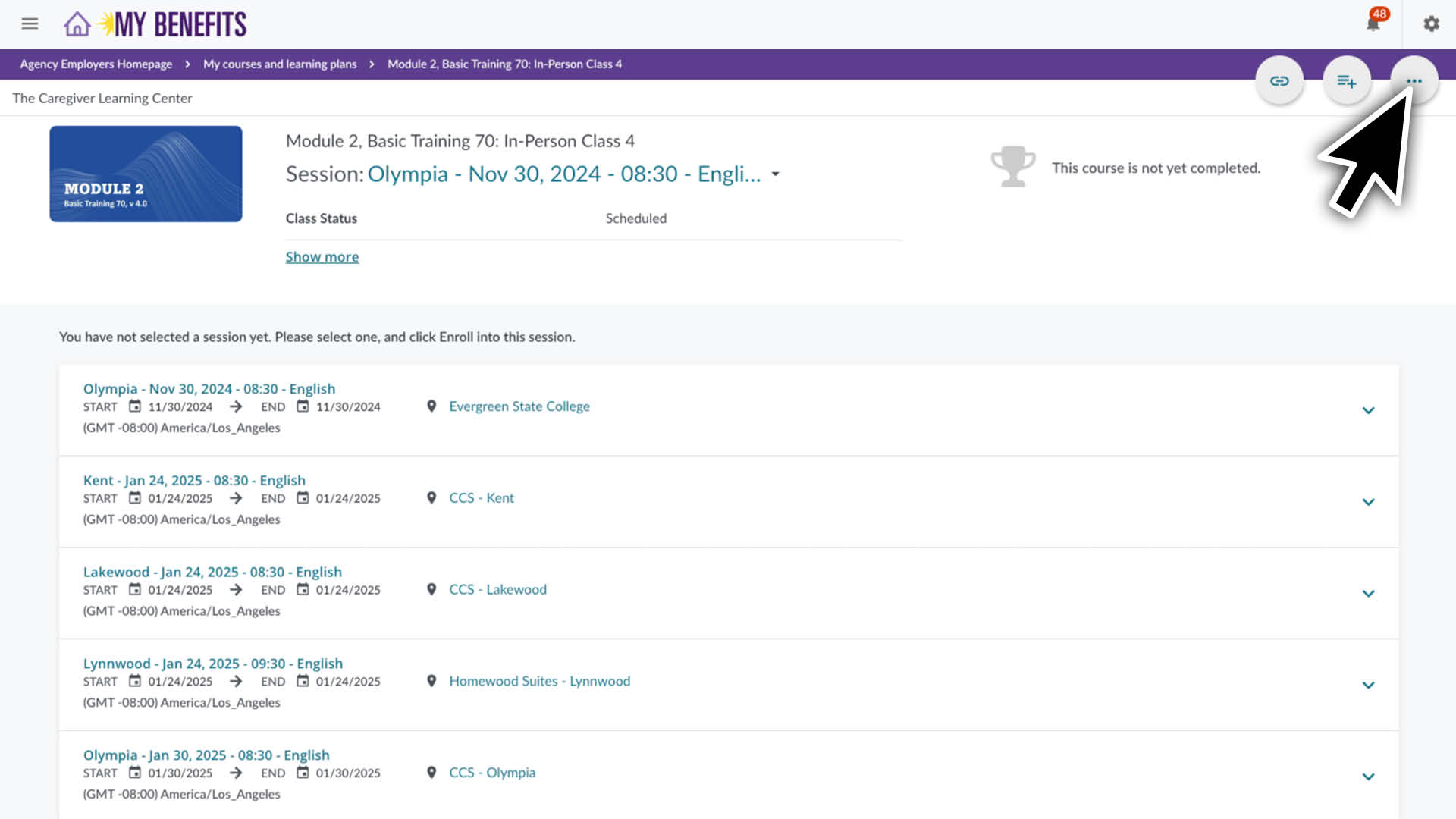The height and width of the screenshot is (819, 1456).
Task: Click location pin beside Evergreen State College
Action: [431, 406]
